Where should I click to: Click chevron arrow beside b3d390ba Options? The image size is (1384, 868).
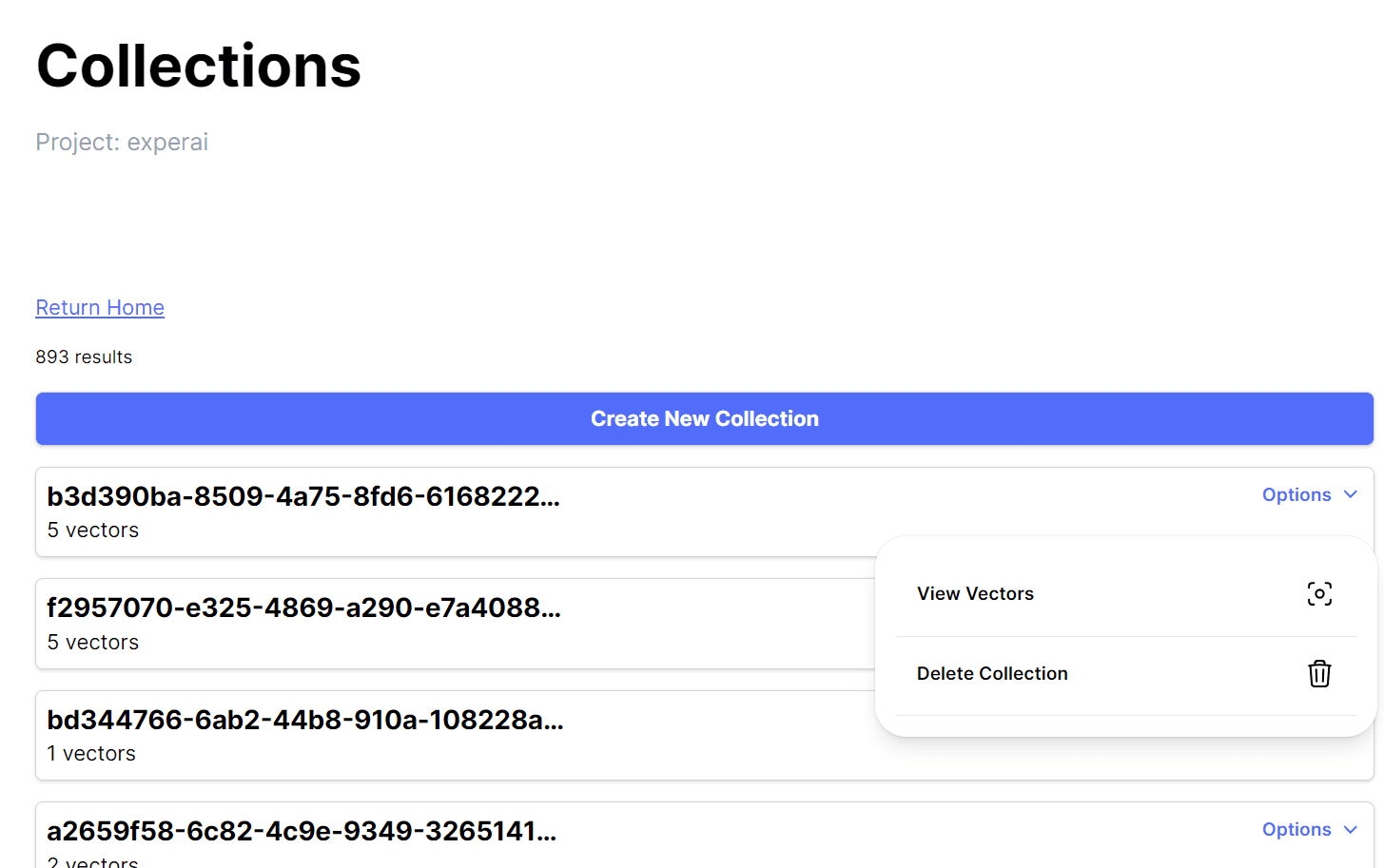(x=1351, y=494)
